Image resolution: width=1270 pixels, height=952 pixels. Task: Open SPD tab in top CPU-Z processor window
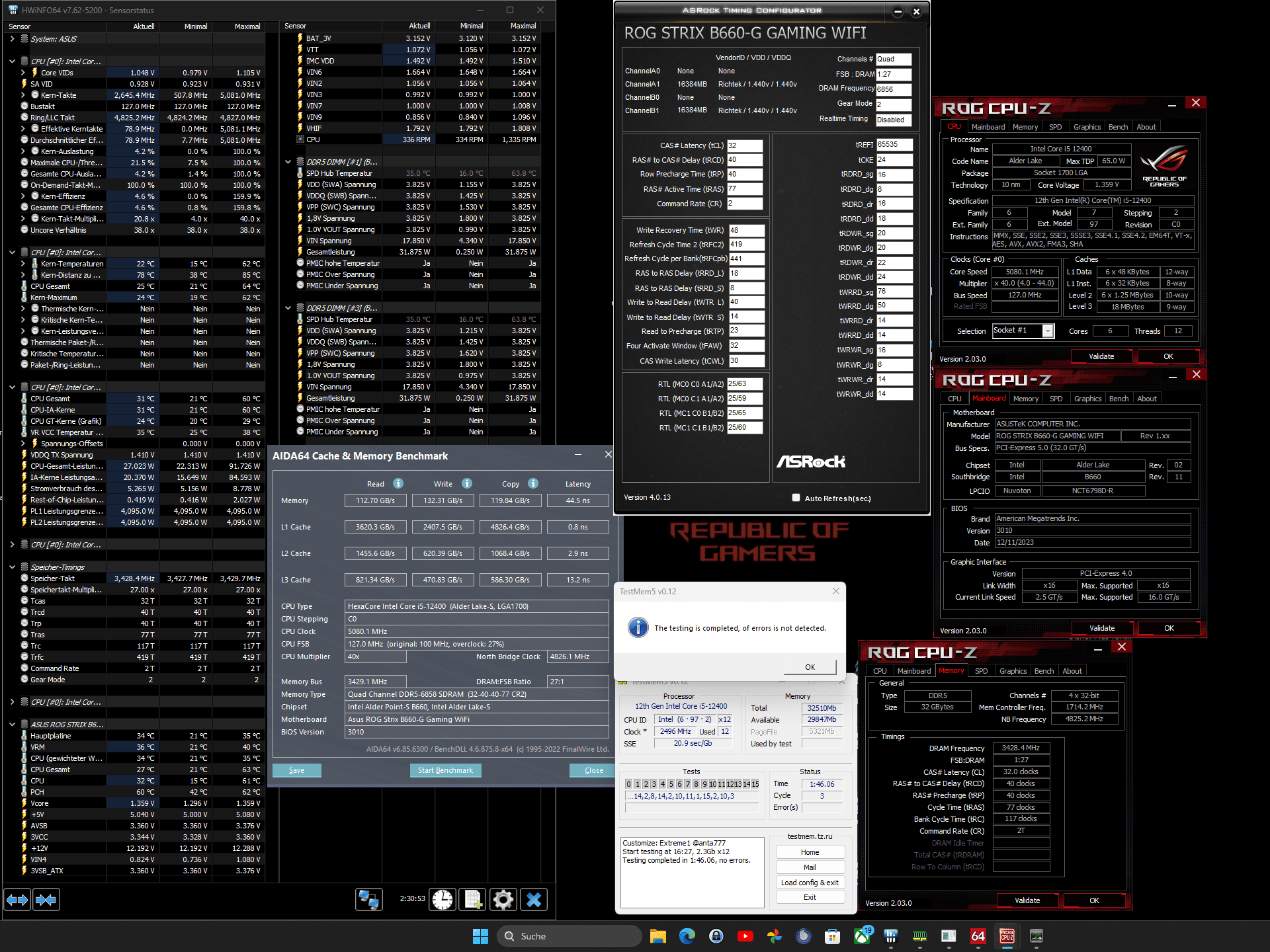click(1055, 127)
